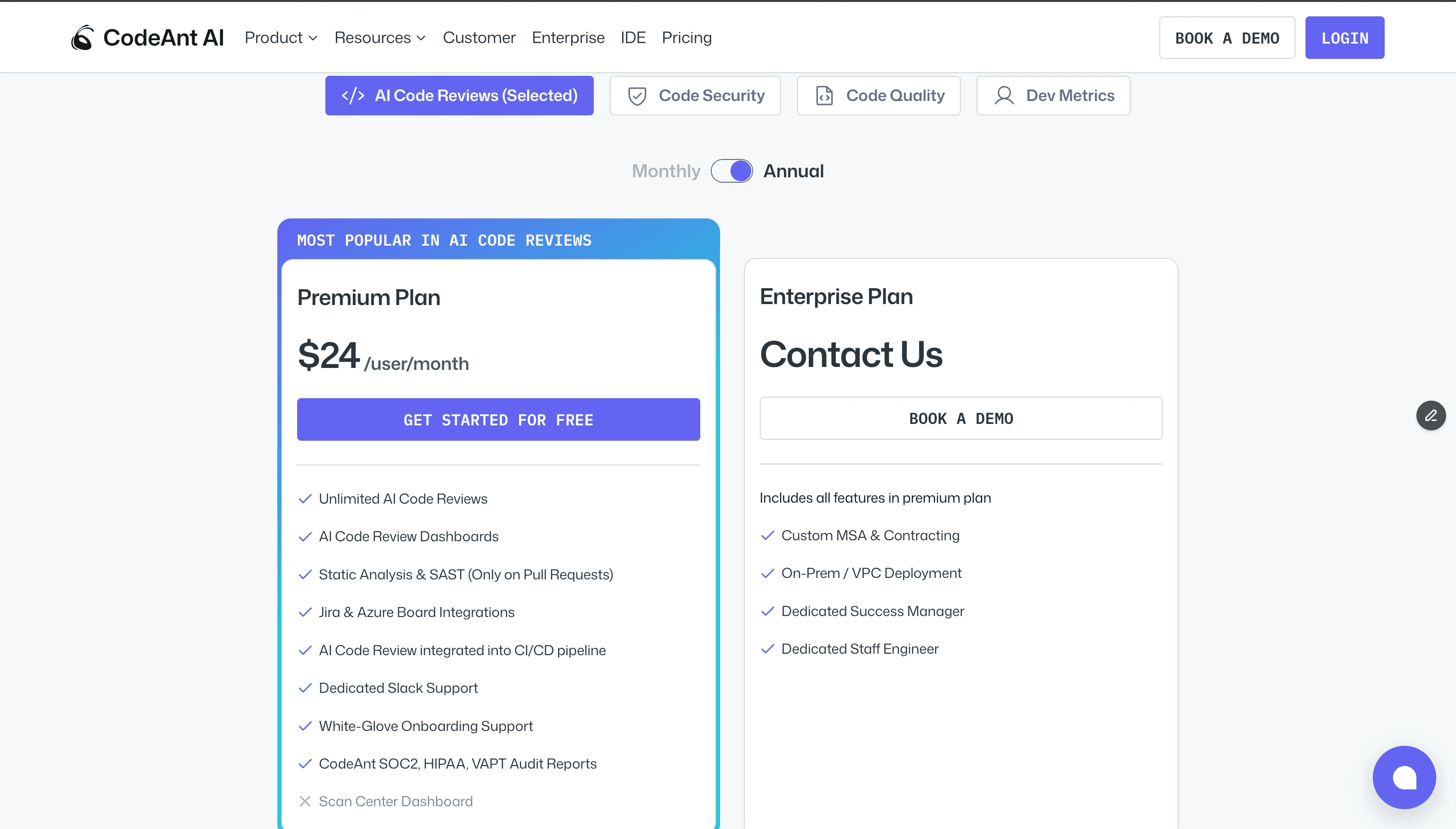Click the shield icon on Code Security

[637, 96]
